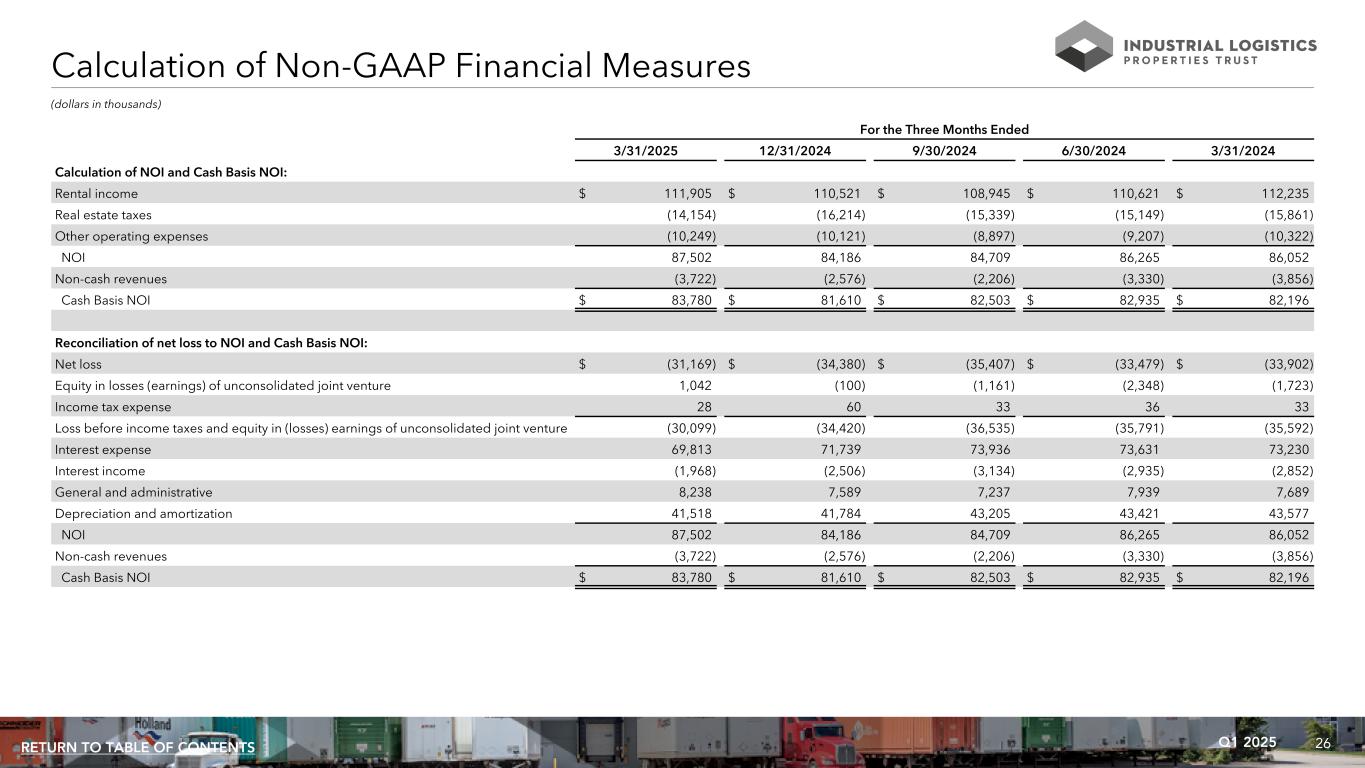This screenshot has width=1365, height=768.
Task: Click the Real estate taxes row label
Action: tap(103, 215)
